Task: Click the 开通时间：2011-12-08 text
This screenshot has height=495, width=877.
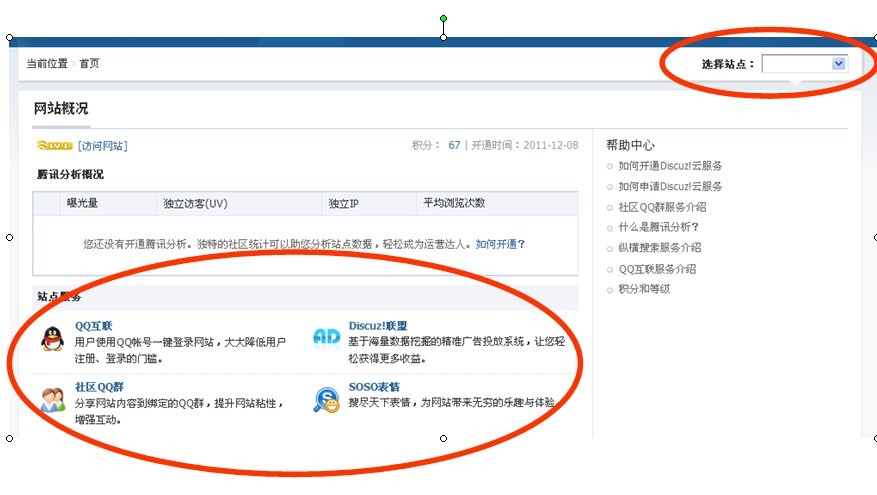Action: point(525,145)
